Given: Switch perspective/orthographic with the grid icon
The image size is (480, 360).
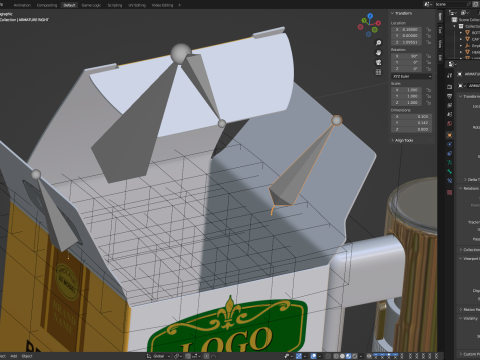Looking at the screenshot, I should point(378,72).
